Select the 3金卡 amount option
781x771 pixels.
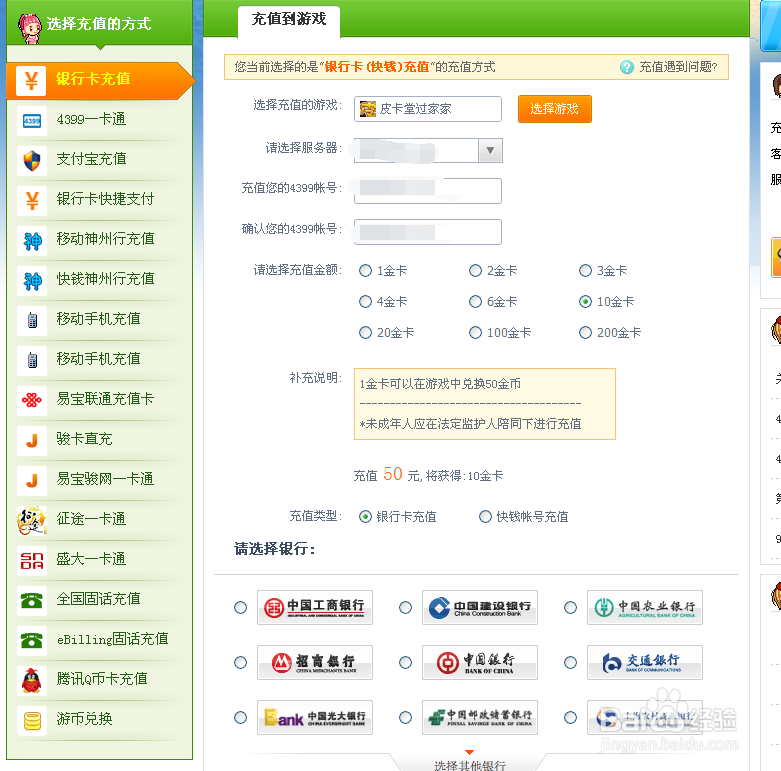click(x=585, y=270)
